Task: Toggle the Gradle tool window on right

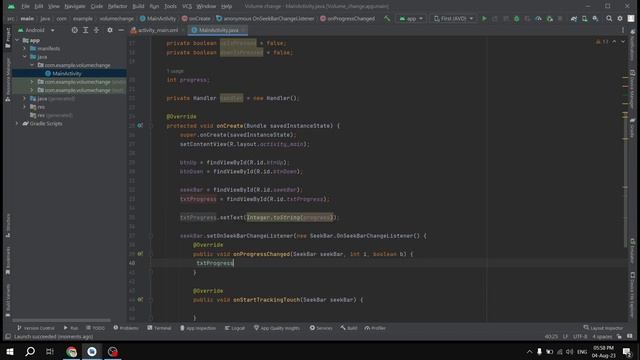Action: 632,128
